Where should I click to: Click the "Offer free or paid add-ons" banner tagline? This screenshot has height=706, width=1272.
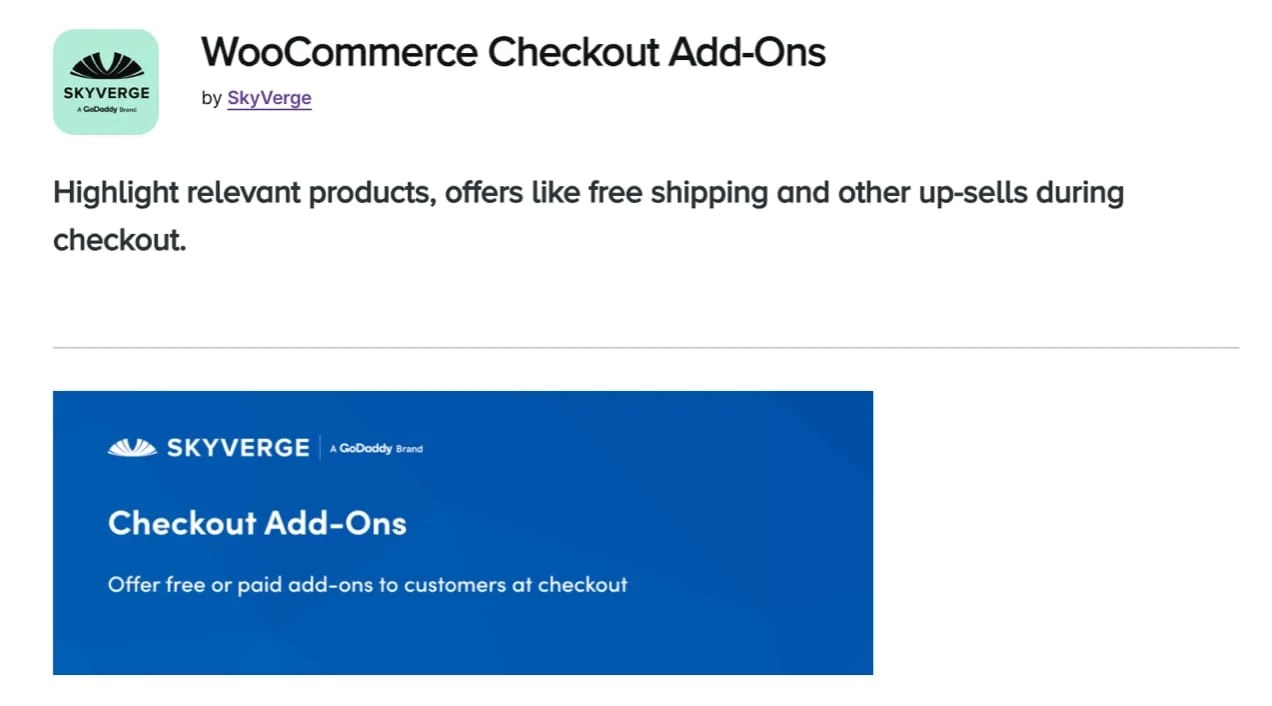click(367, 585)
